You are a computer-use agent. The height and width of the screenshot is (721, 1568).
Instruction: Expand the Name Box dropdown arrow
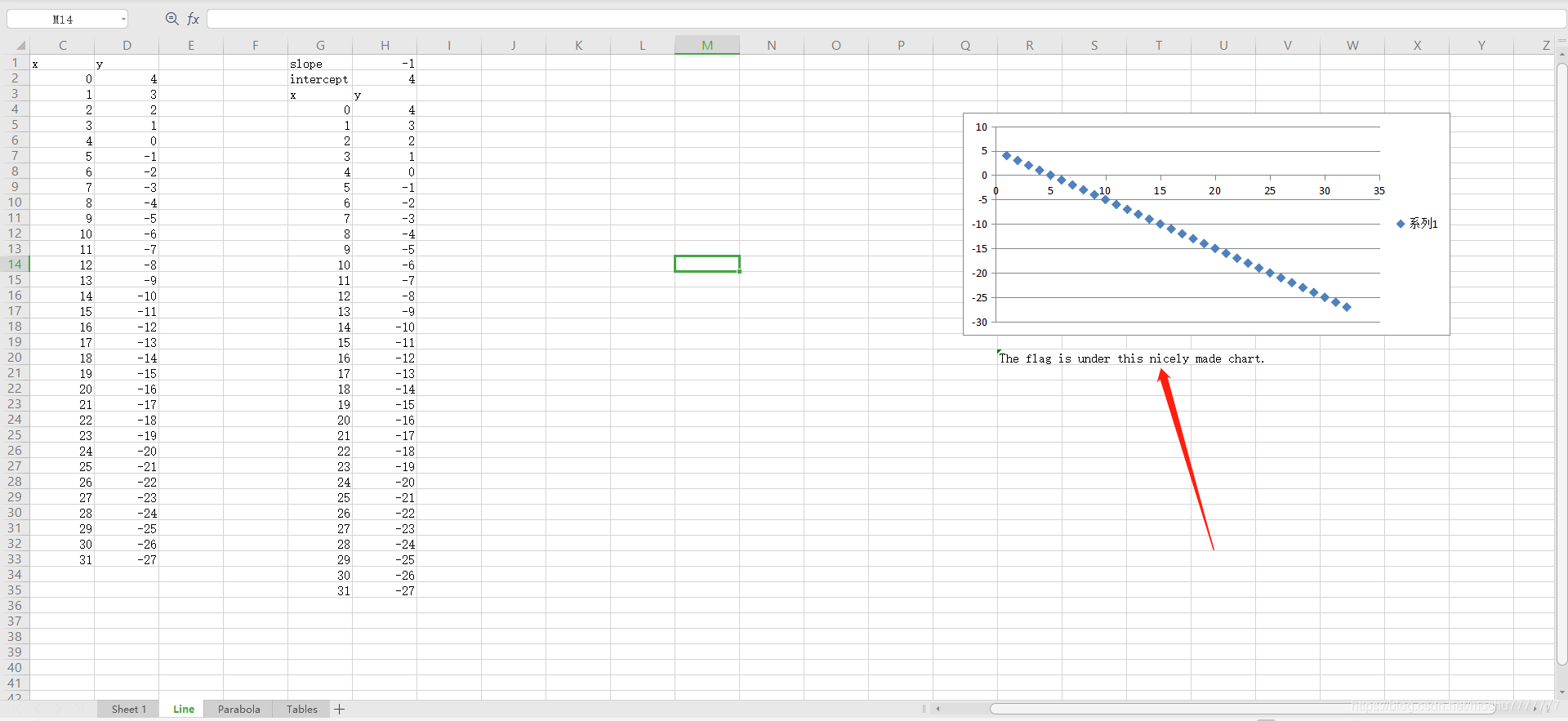coord(123,19)
